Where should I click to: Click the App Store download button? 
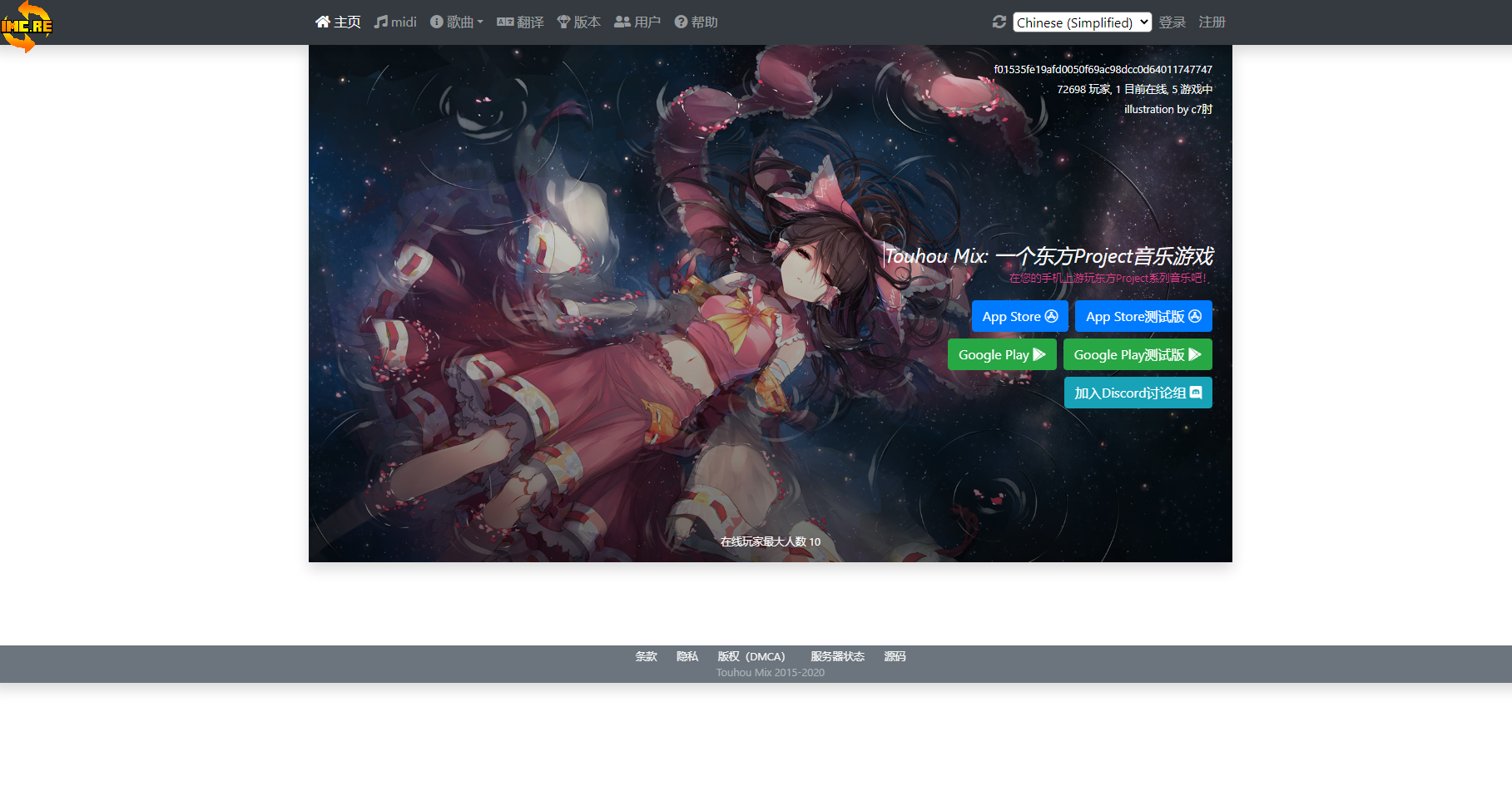pos(1019,317)
